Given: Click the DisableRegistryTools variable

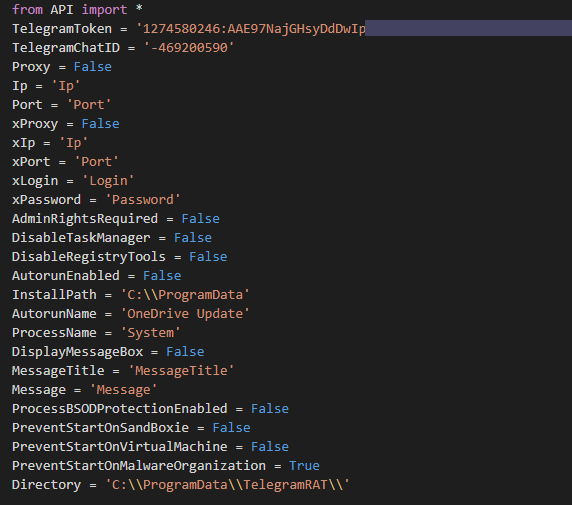Looking at the screenshot, I should click(89, 257).
